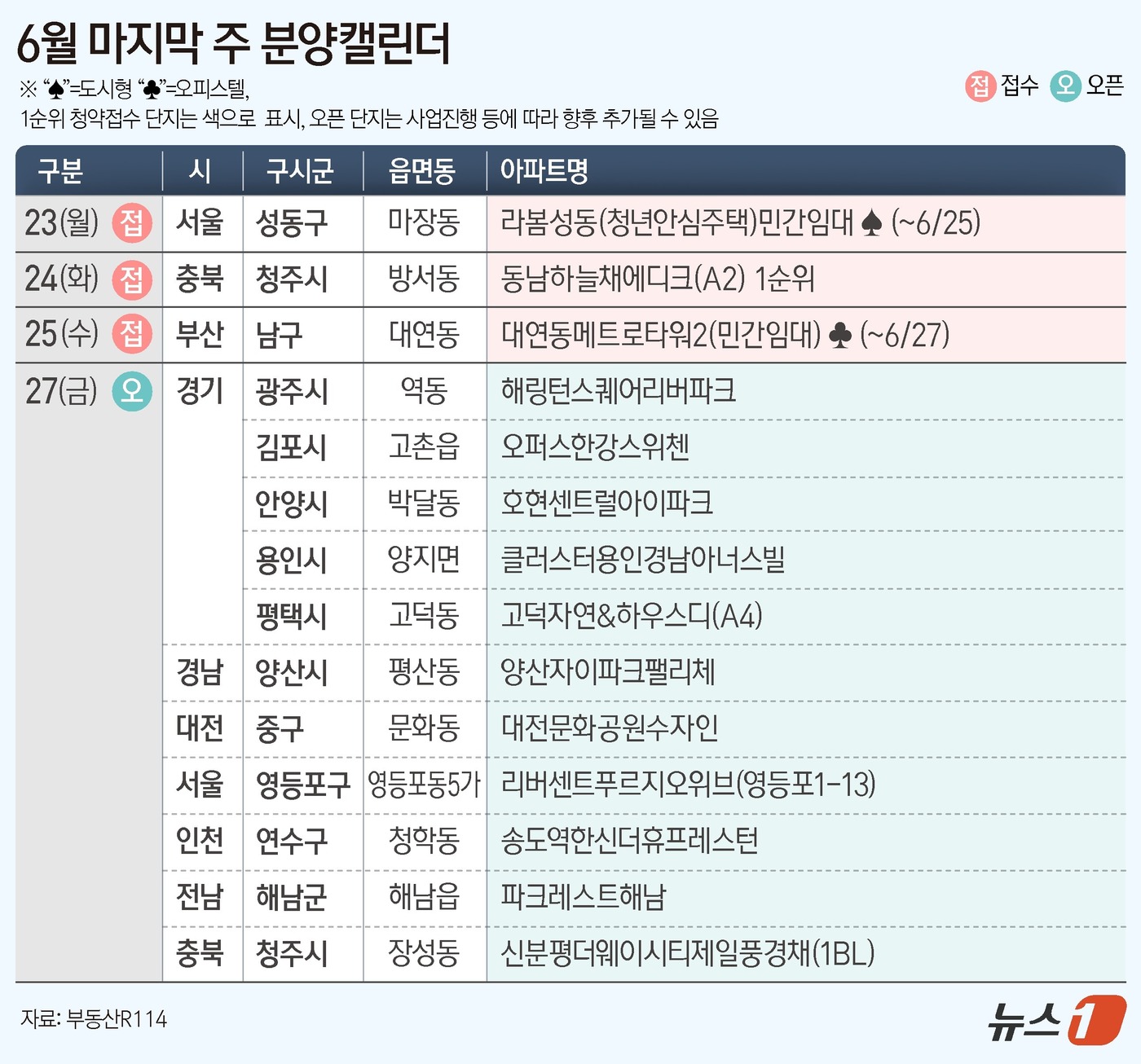Select the 읍면동 column header

[422, 171]
